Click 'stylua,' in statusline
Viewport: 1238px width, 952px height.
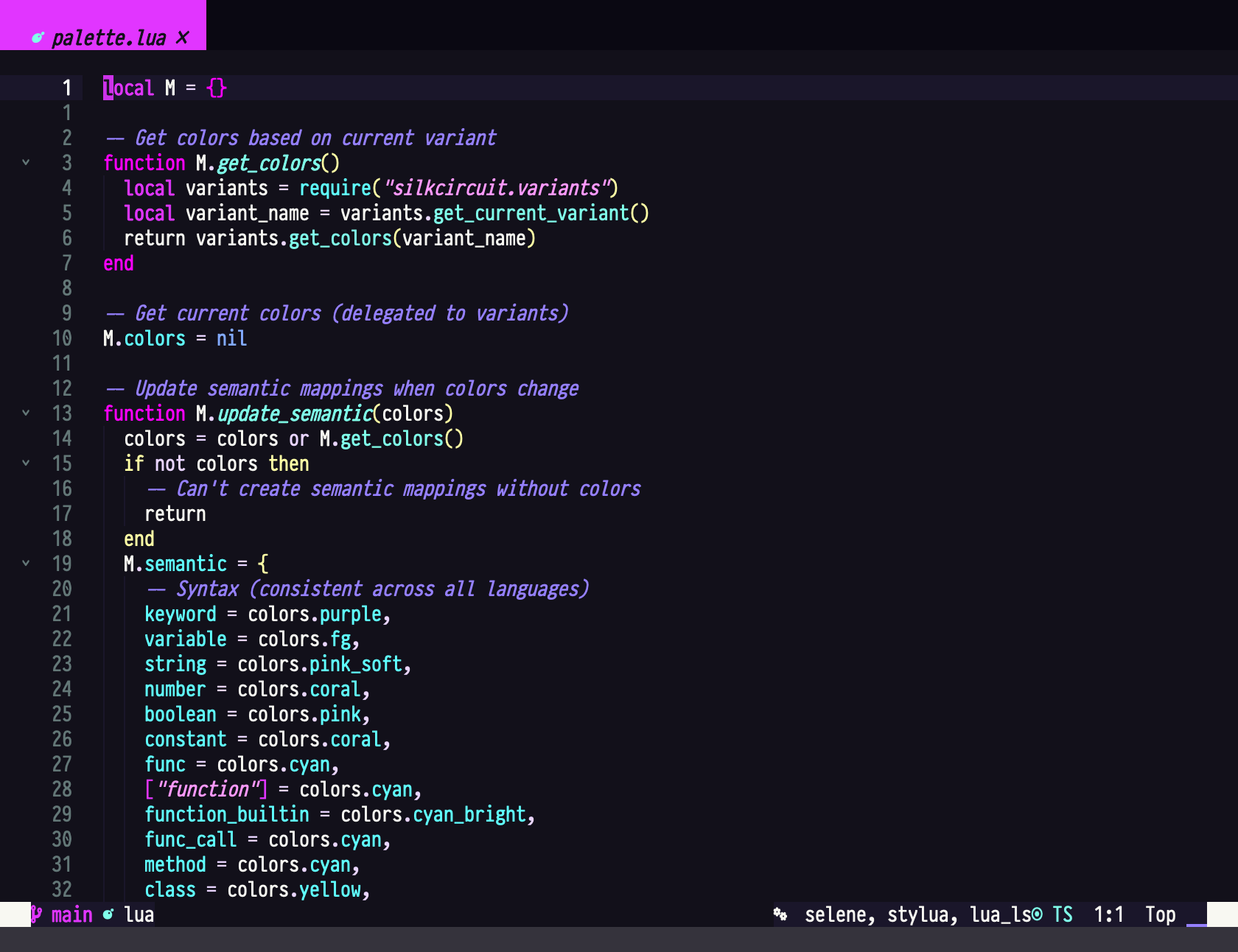[923, 914]
